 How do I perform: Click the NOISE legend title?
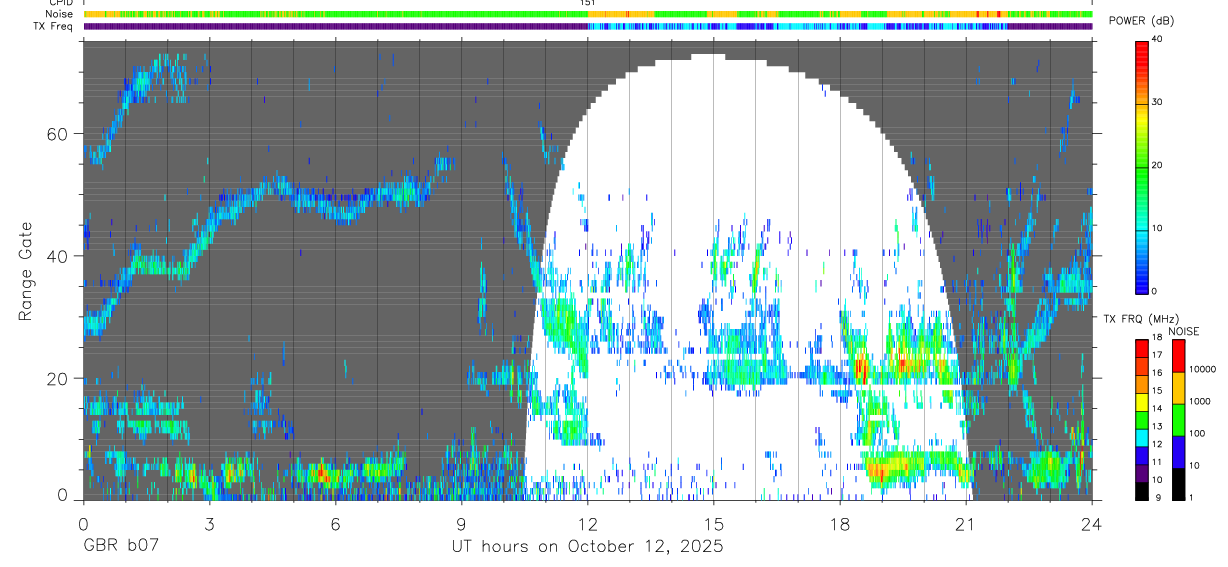(x=1183, y=330)
